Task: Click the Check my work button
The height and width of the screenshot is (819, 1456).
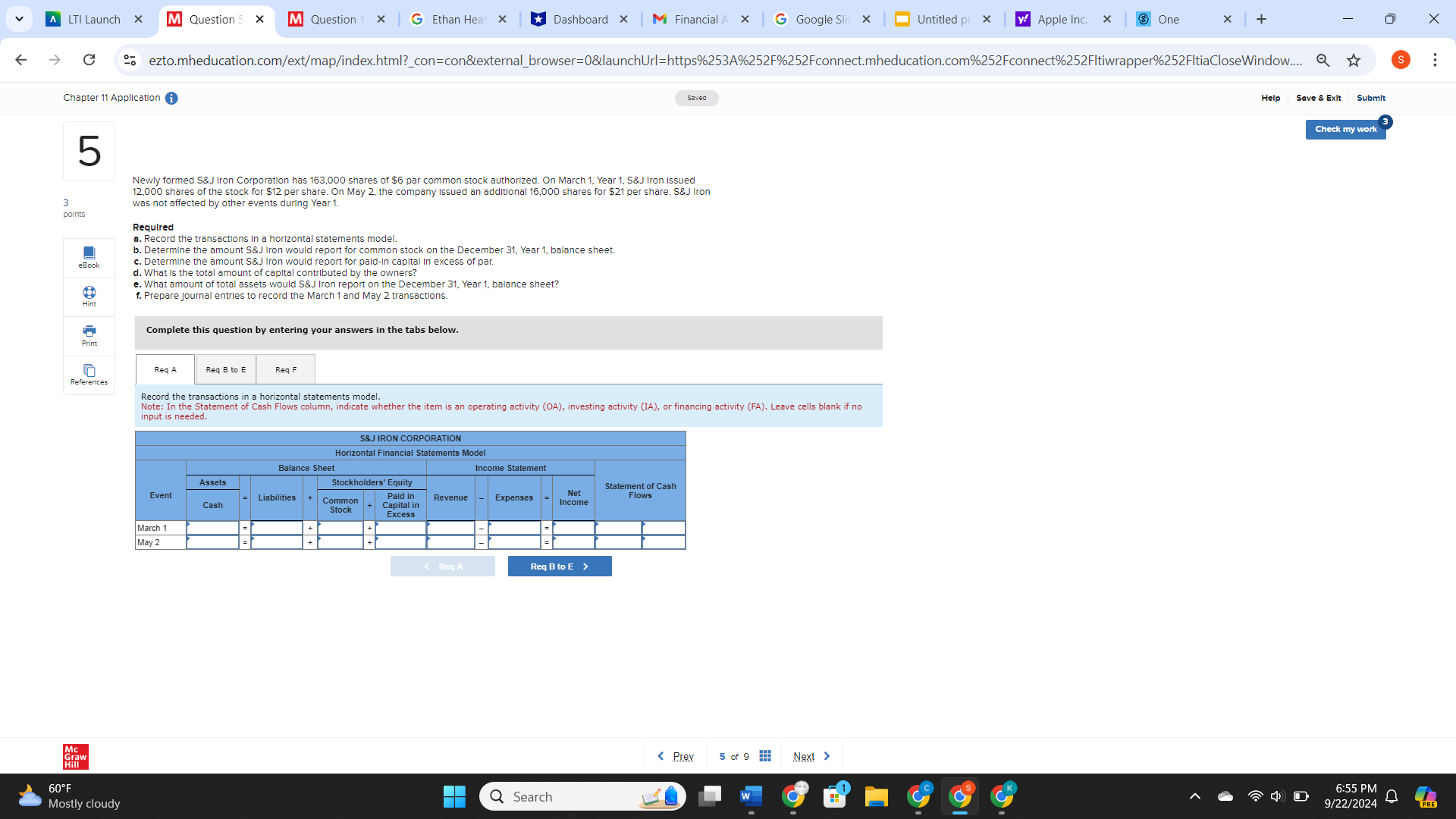Action: pyautogui.click(x=1345, y=129)
